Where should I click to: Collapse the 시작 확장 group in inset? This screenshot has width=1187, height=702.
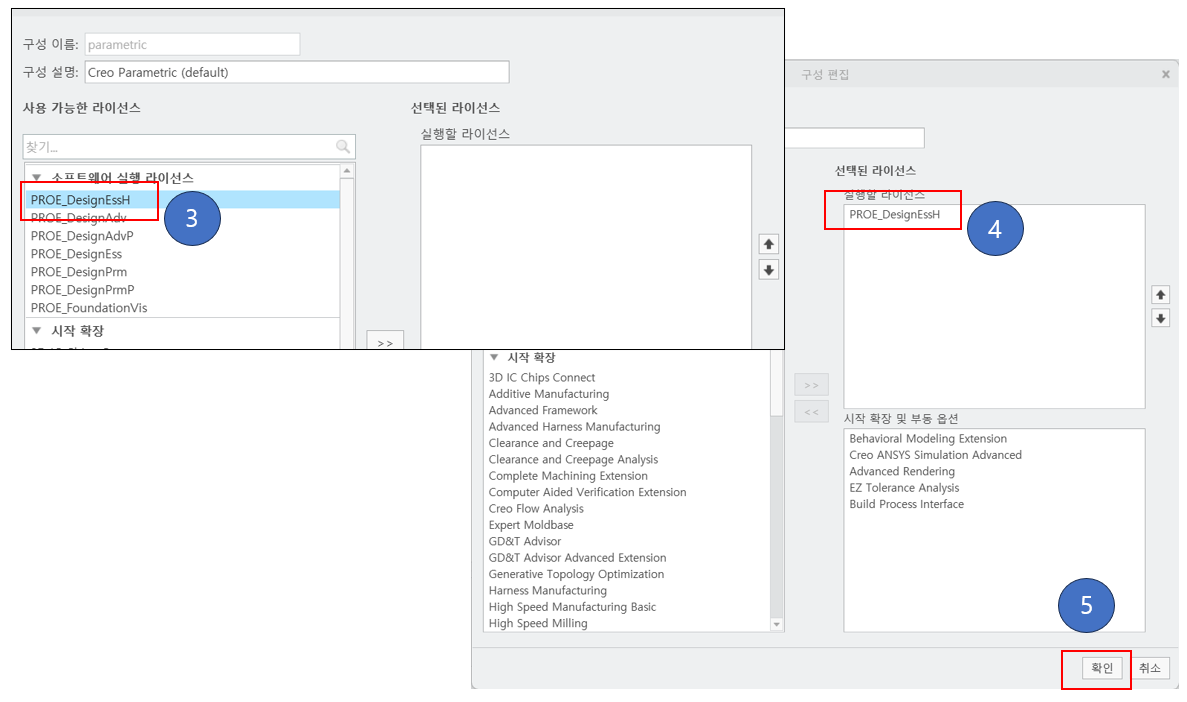pos(36,331)
